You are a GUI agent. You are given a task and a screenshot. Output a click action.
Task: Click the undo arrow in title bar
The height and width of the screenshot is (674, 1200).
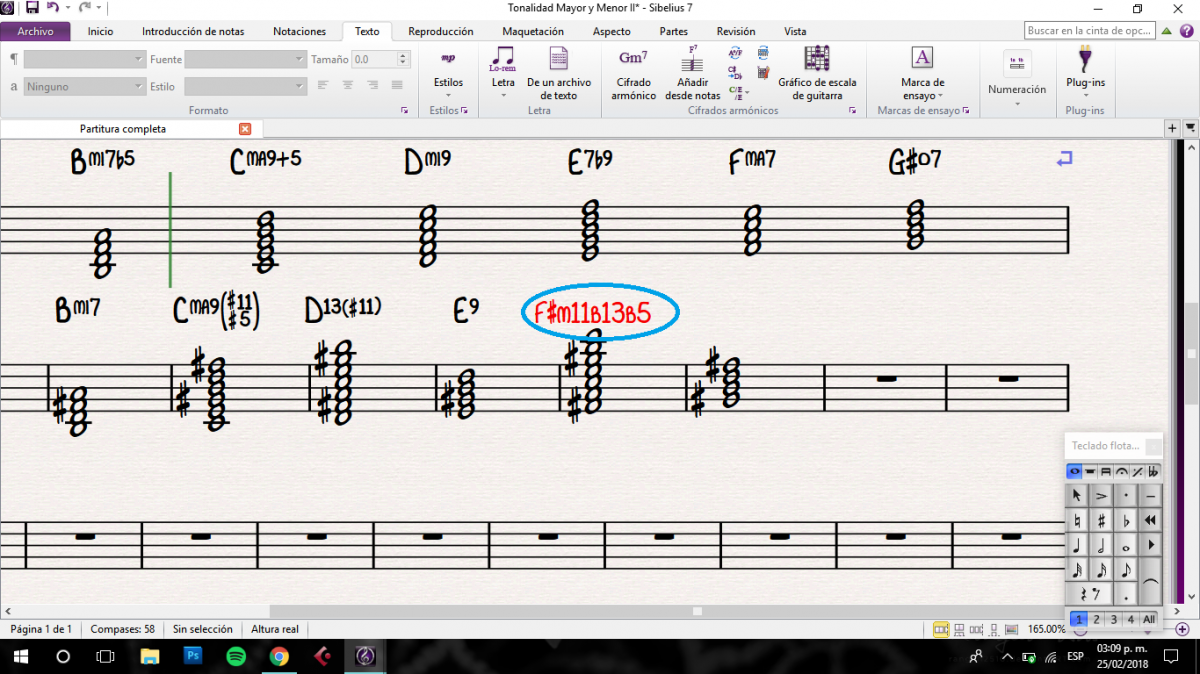coord(52,7)
